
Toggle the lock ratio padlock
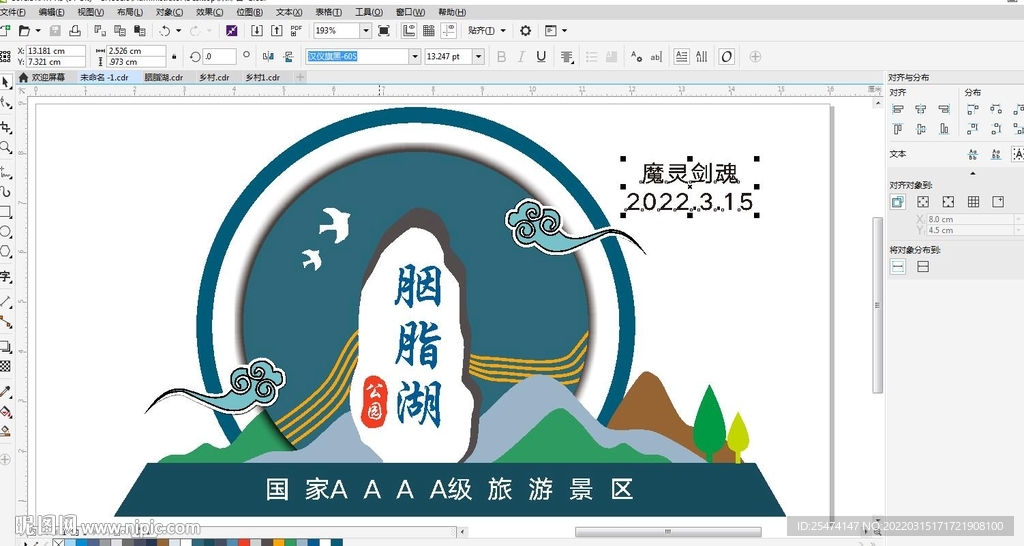click(174, 57)
